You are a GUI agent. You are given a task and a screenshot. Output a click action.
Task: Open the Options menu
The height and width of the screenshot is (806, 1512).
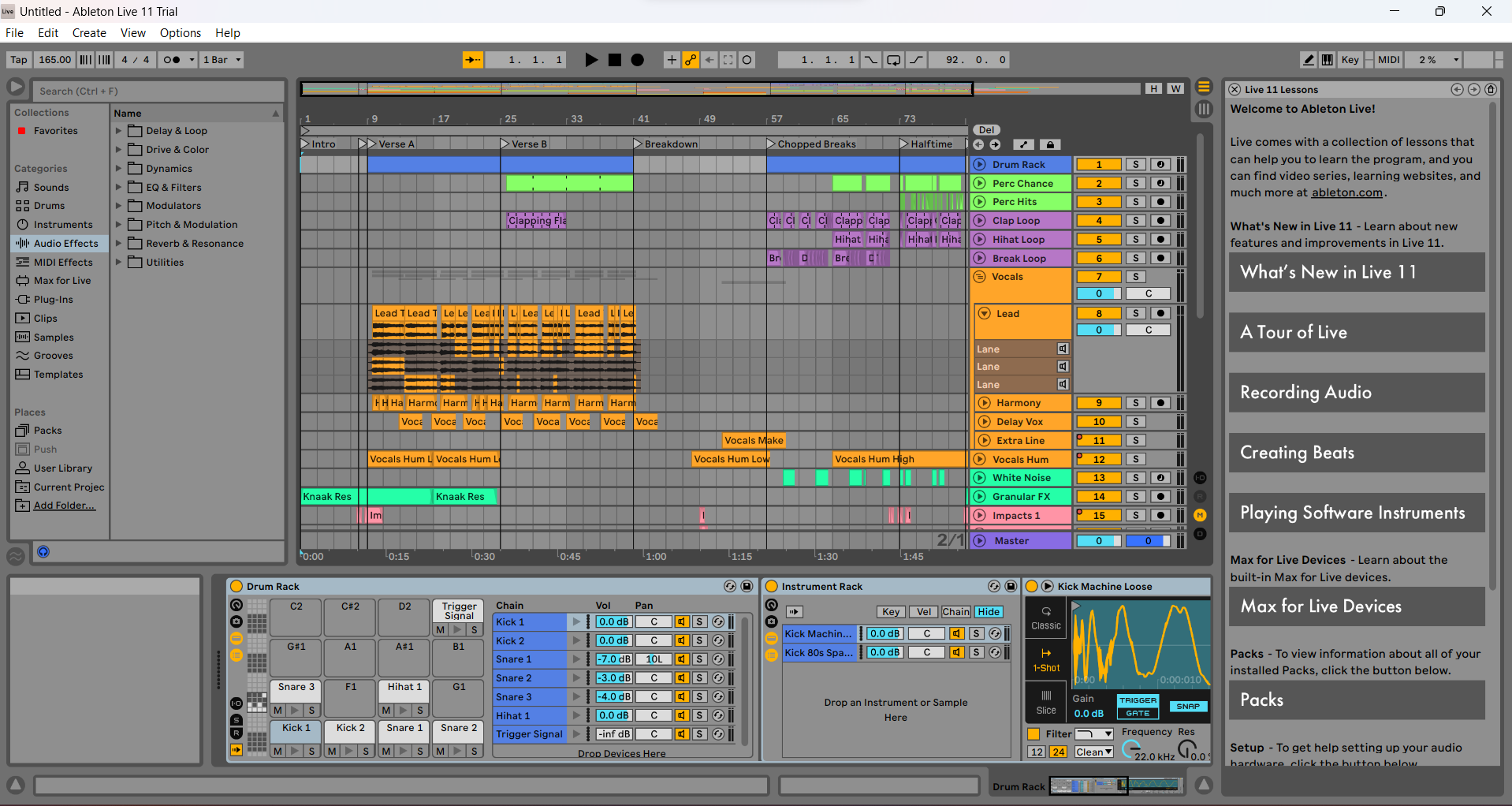tap(181, 33)
